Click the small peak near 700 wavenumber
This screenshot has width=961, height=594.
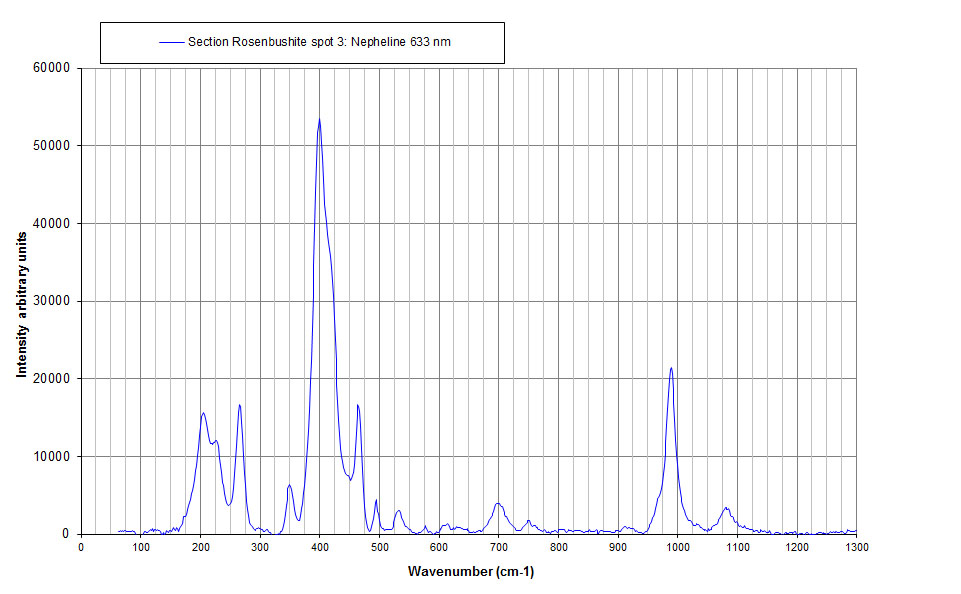pos(498,504)
